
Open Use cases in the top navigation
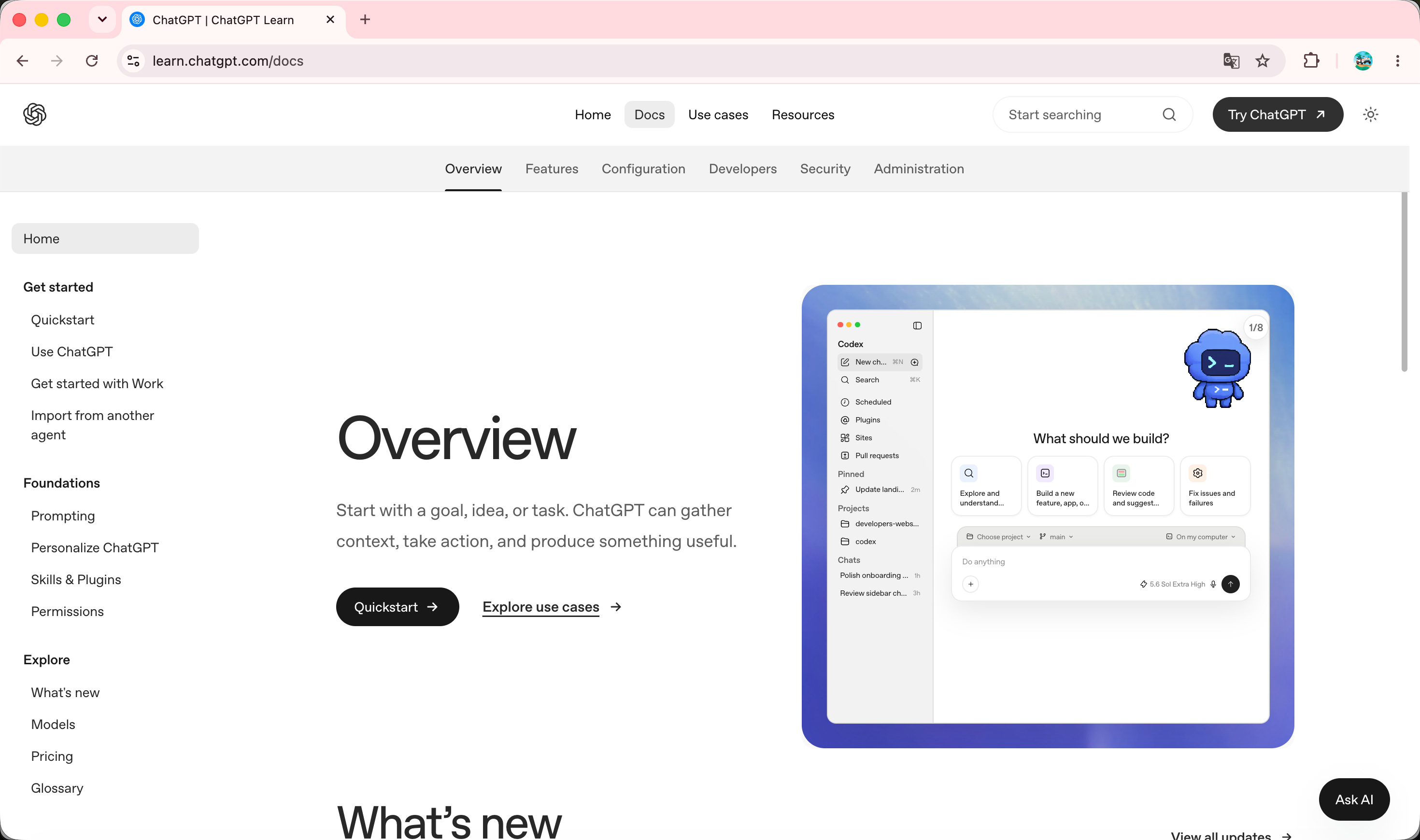[x=718, y=115]
